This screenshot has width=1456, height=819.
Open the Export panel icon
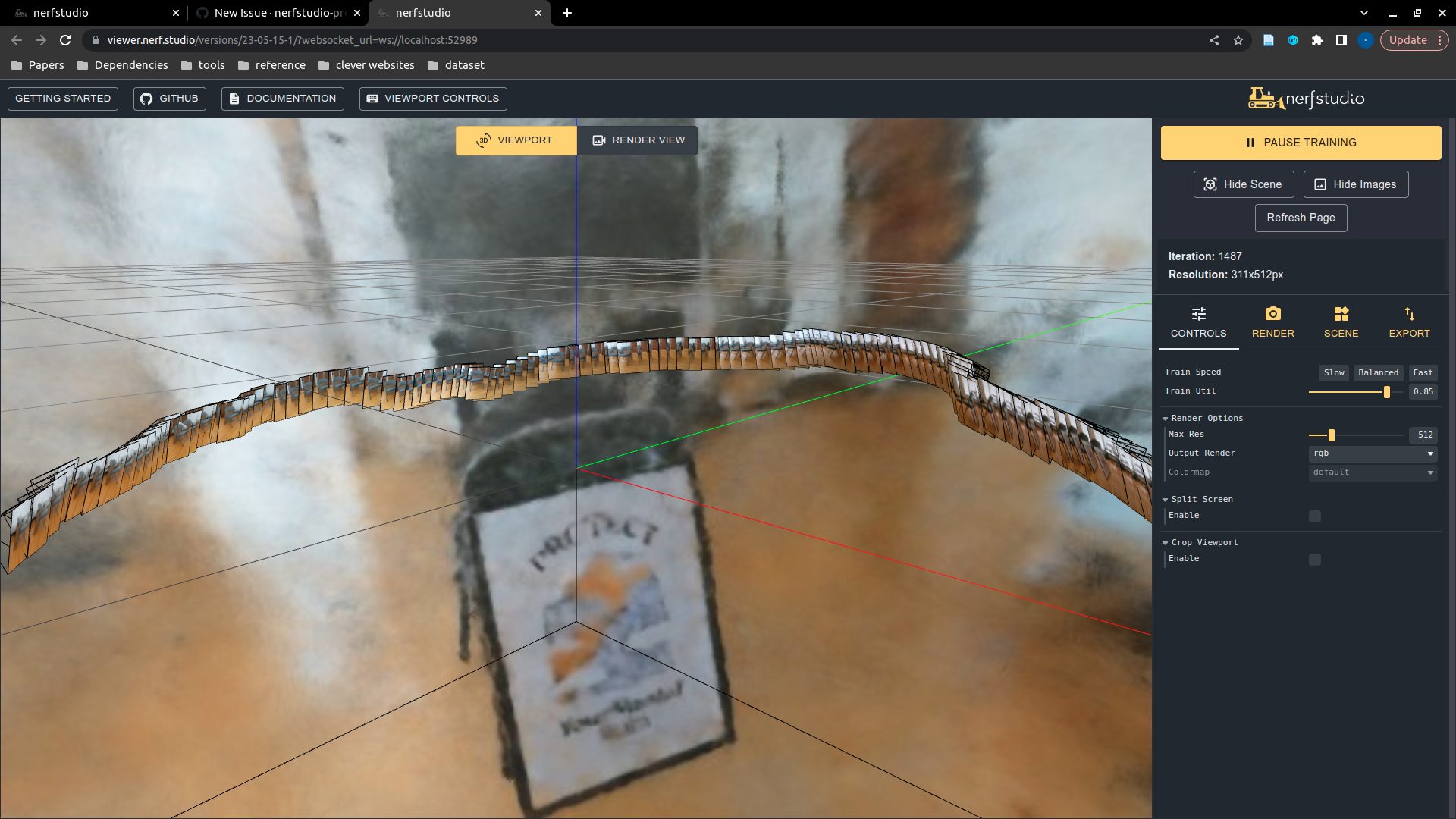pos(1409,314)
